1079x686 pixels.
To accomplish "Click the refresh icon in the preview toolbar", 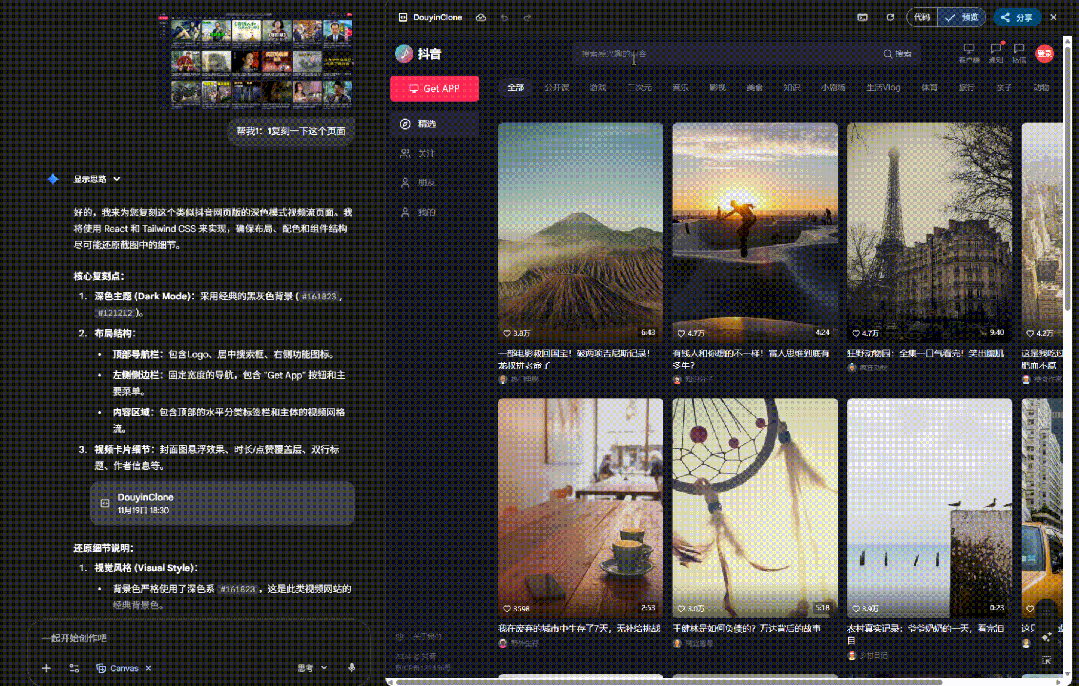I will [x=890, y=17].
